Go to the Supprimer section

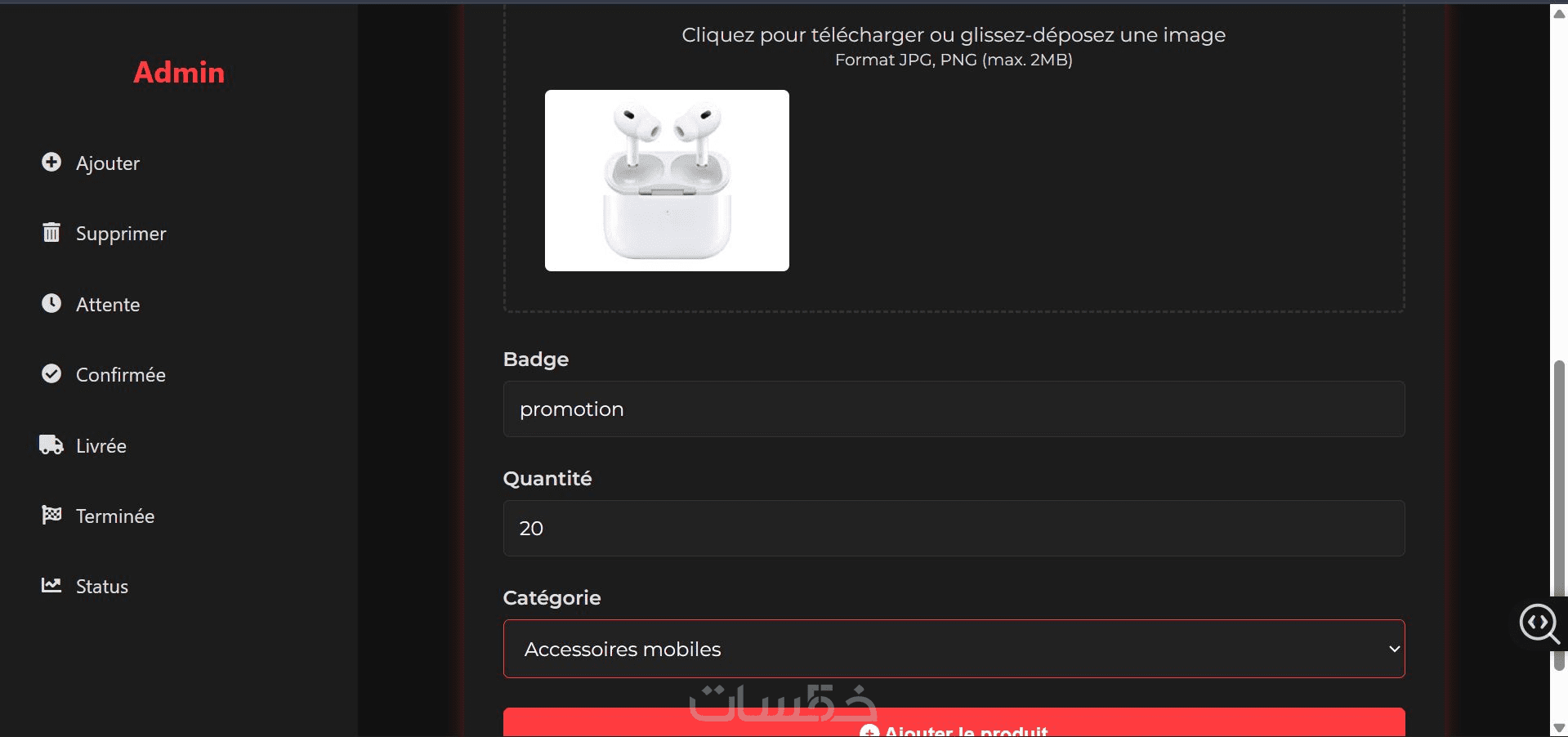121,234
